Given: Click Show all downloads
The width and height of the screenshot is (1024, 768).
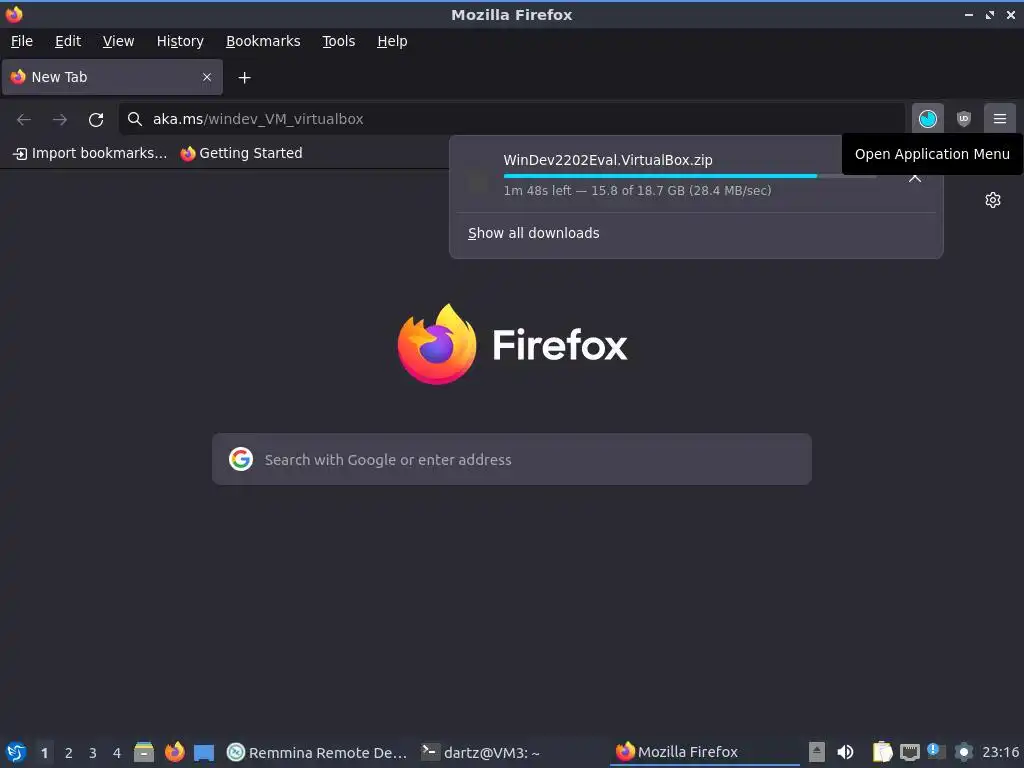Looking at the screenshot, I should pos(534,233).
